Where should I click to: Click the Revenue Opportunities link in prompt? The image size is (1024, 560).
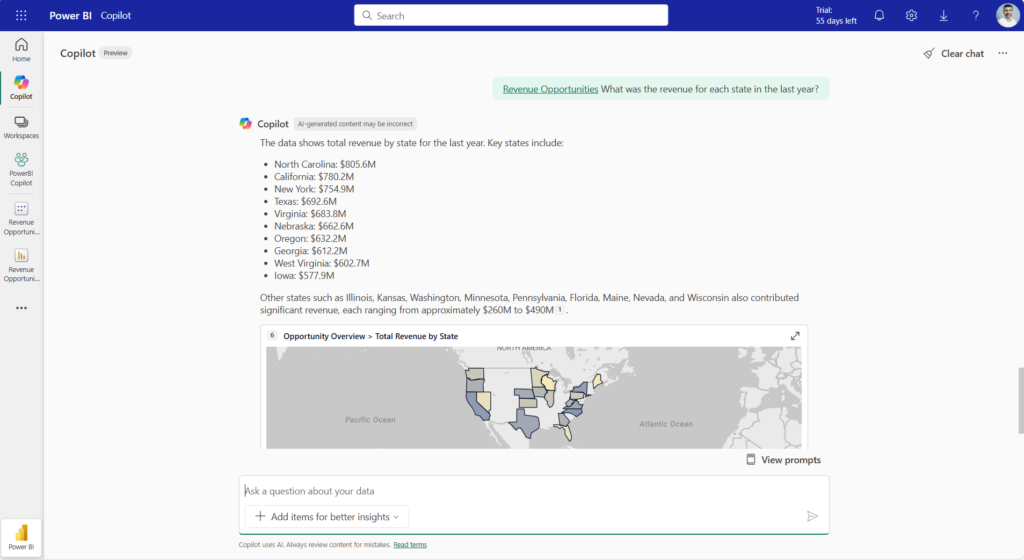[550, 89]
